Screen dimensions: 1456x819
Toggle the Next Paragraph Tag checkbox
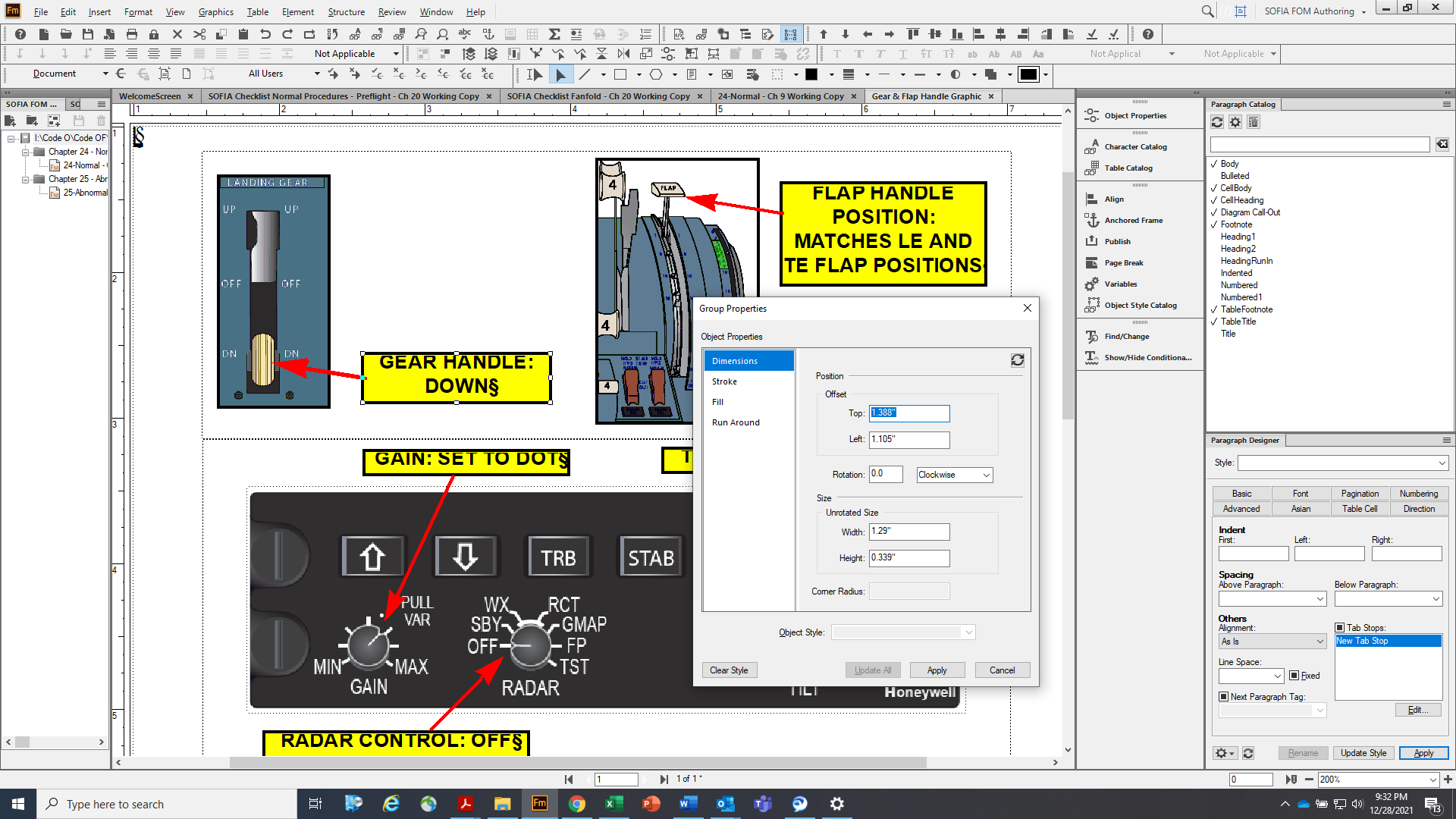[1223, 695]
